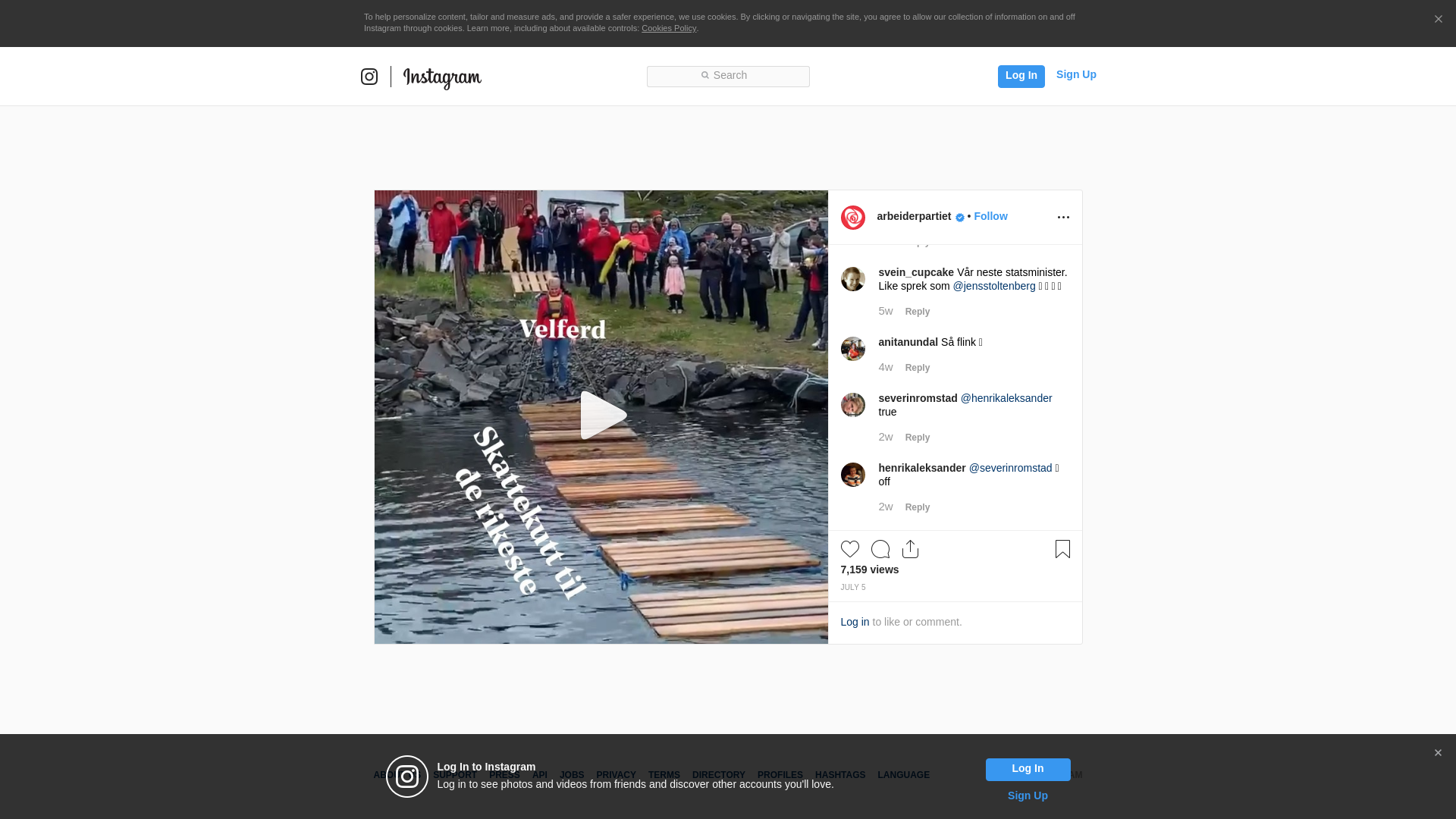The width and height of the screenshot is (1456, 819).
Task: Open anitanundal username link
Action: pyautogui.click(x=908, y=342)
